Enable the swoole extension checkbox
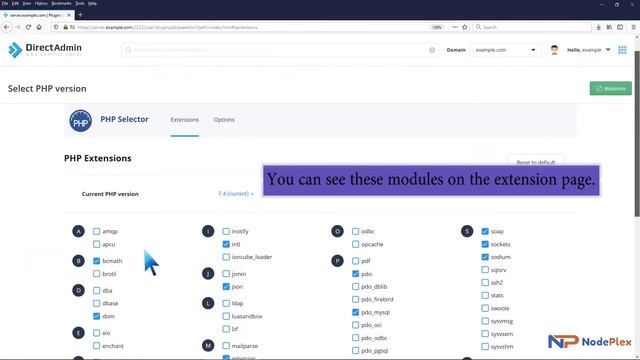This screenshot has height=360, width=640. coord(485,308)
